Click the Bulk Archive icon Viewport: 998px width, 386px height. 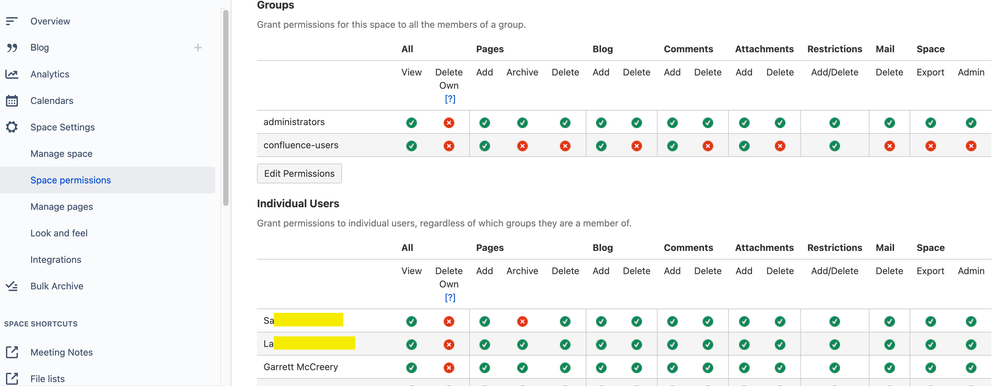11,287
